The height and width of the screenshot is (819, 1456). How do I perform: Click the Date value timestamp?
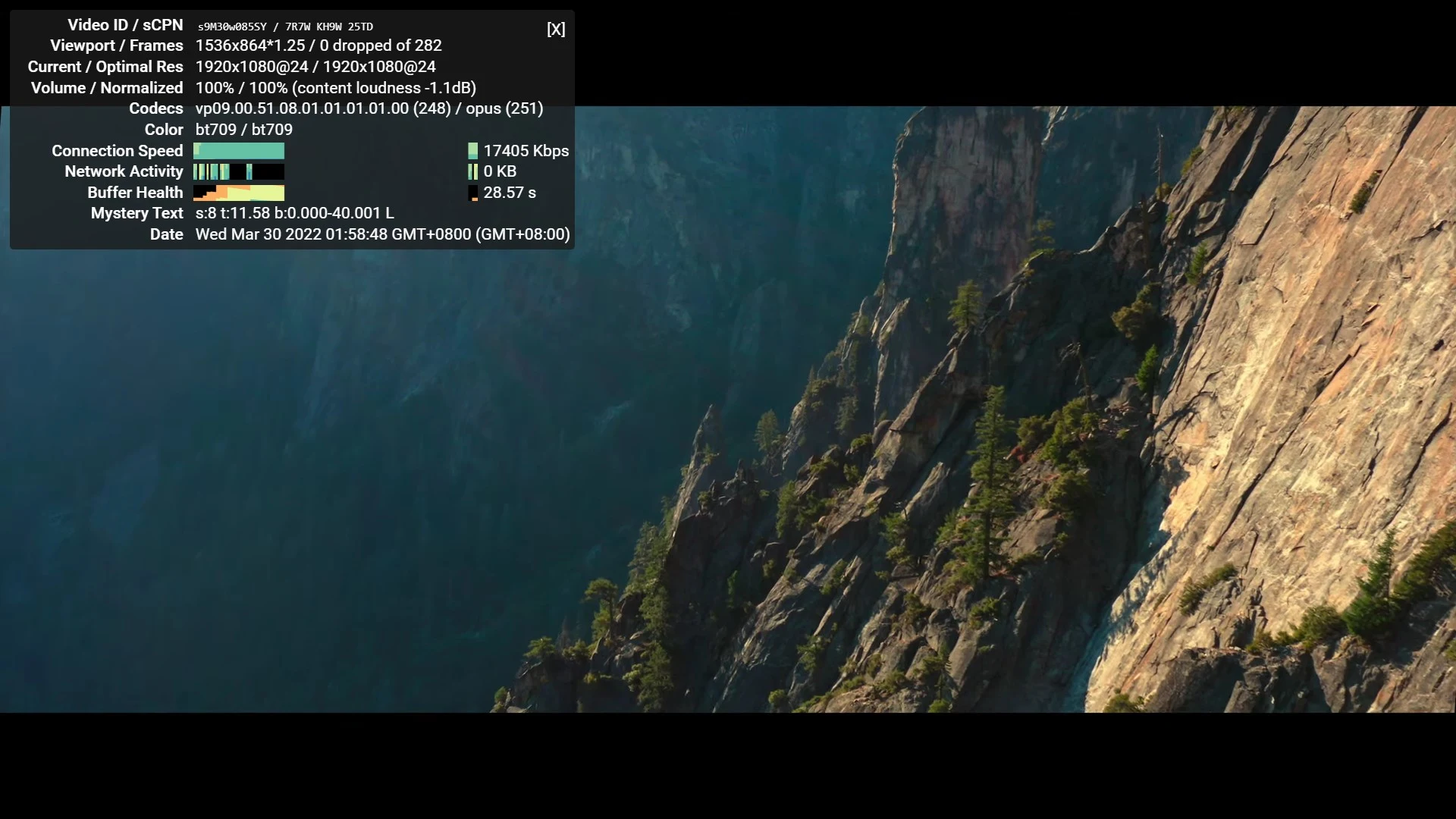382,234
